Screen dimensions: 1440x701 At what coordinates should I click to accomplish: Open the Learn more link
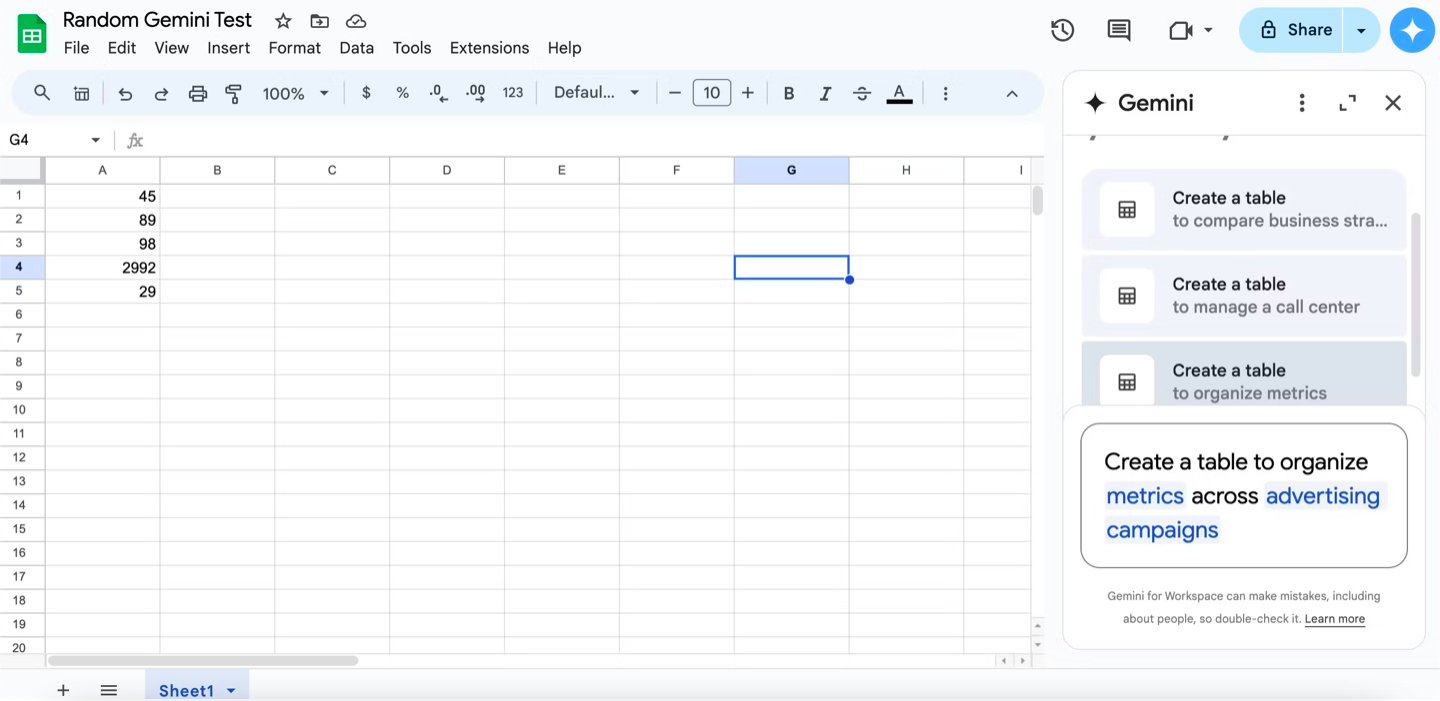1334,619
